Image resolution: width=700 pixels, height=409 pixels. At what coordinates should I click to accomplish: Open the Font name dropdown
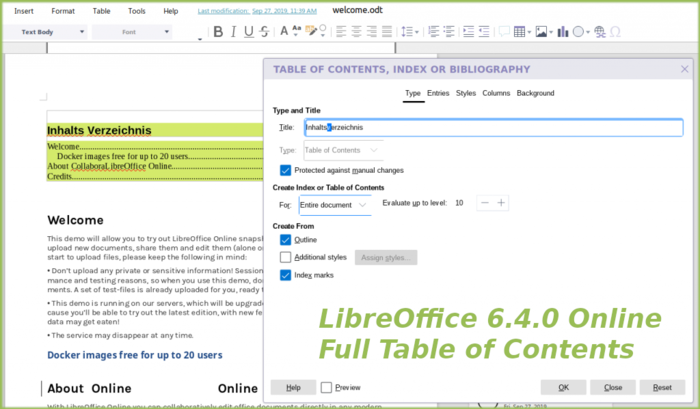tap(132, 32)
